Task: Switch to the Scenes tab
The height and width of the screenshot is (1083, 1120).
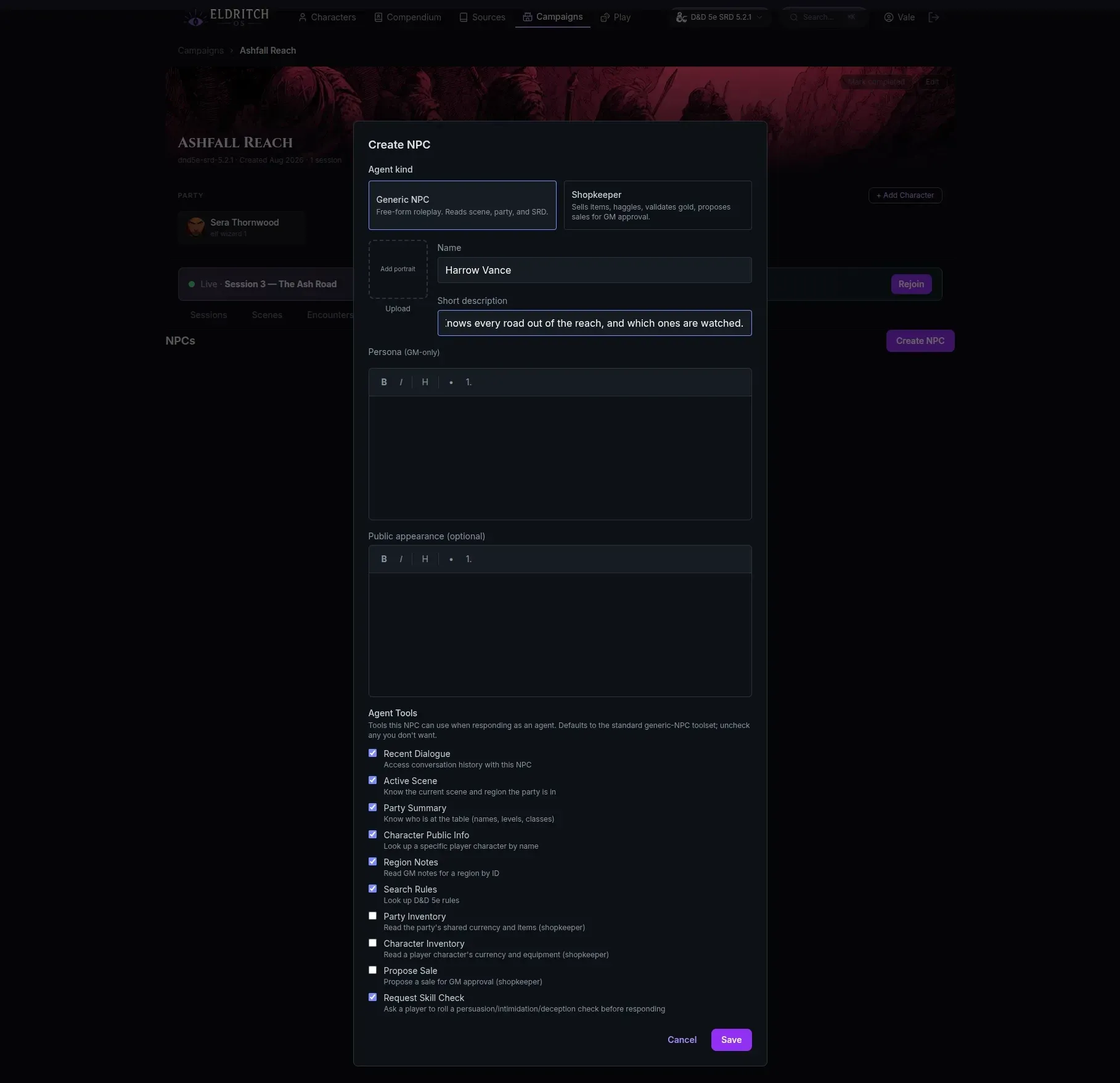Action: pyautogui.click(x=267, y=315)
